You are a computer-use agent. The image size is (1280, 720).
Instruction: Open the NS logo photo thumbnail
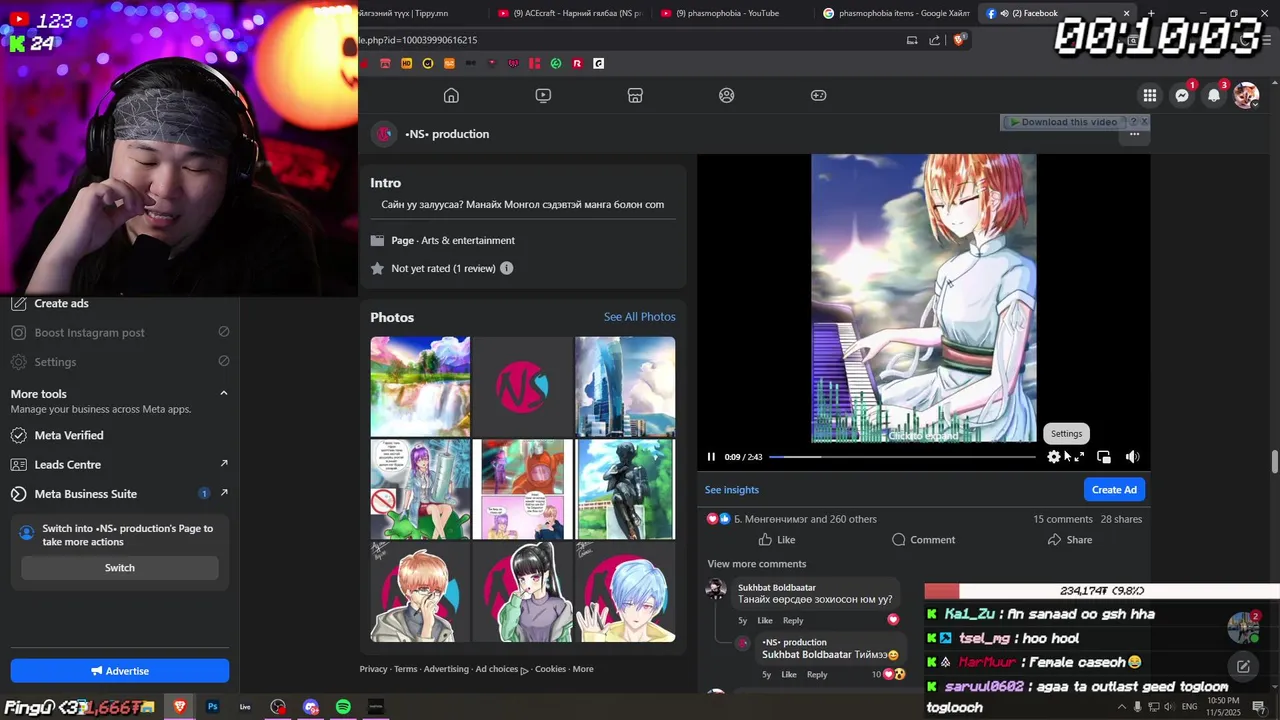click(x=522, y=386)
